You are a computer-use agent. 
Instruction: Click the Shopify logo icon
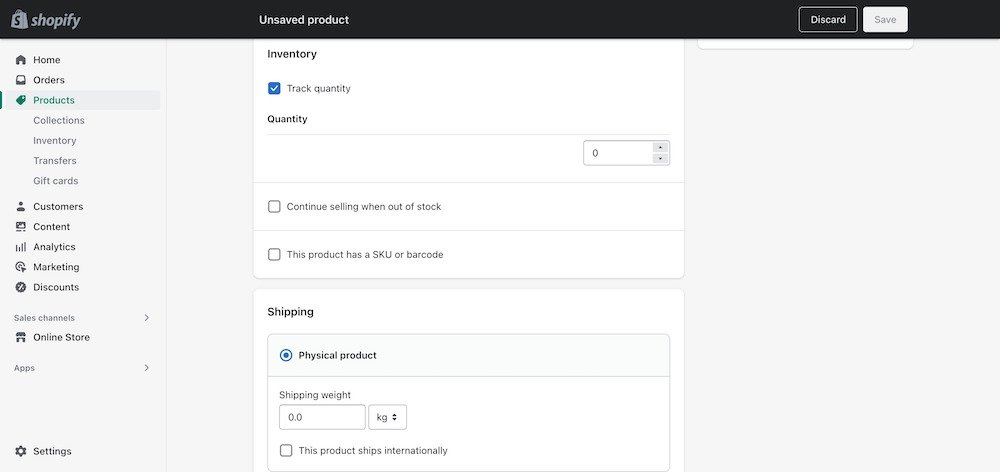point(18,19)
